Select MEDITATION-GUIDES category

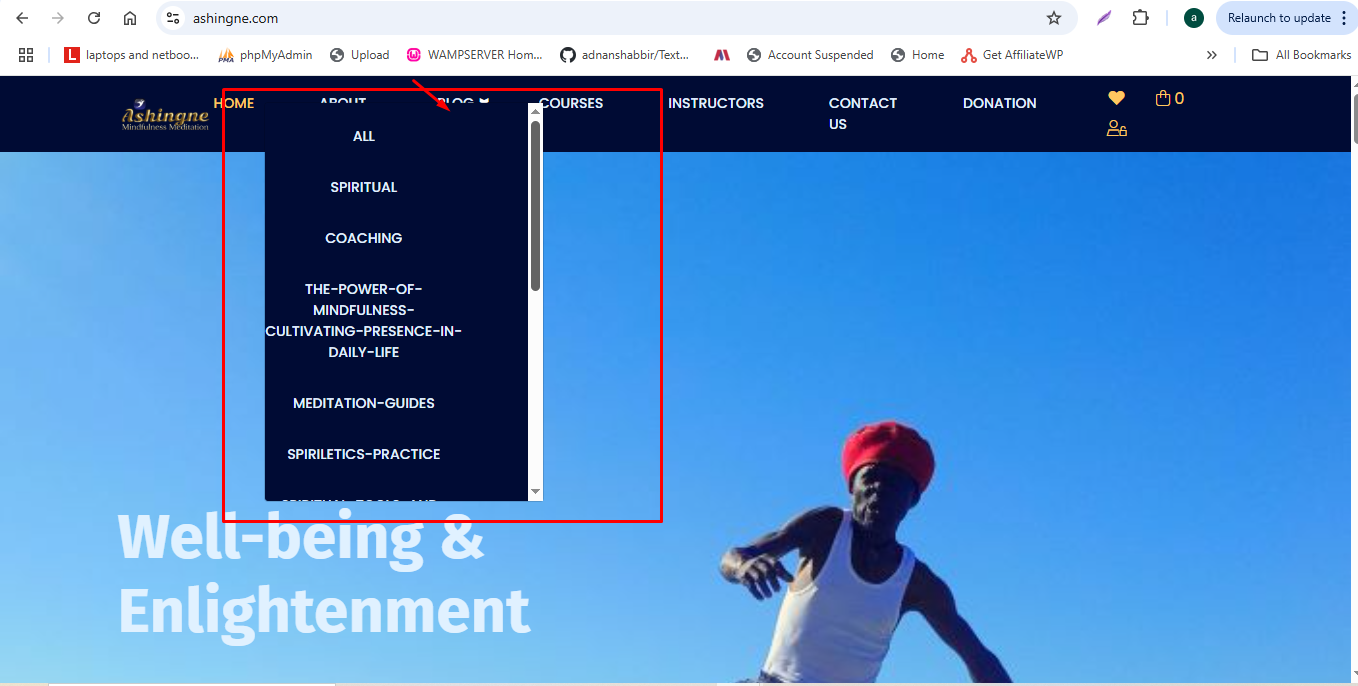click(x=364, y=403)
